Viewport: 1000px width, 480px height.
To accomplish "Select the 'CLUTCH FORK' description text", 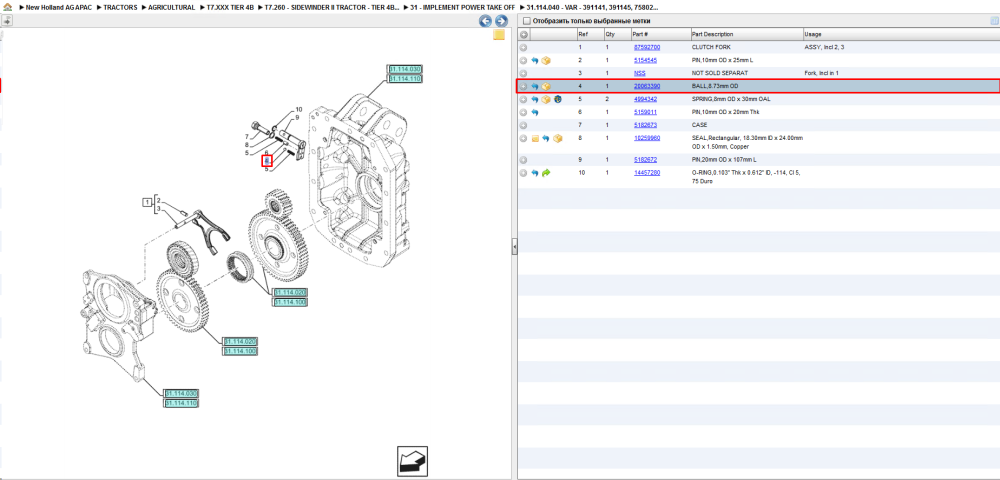I will (711, 47).
